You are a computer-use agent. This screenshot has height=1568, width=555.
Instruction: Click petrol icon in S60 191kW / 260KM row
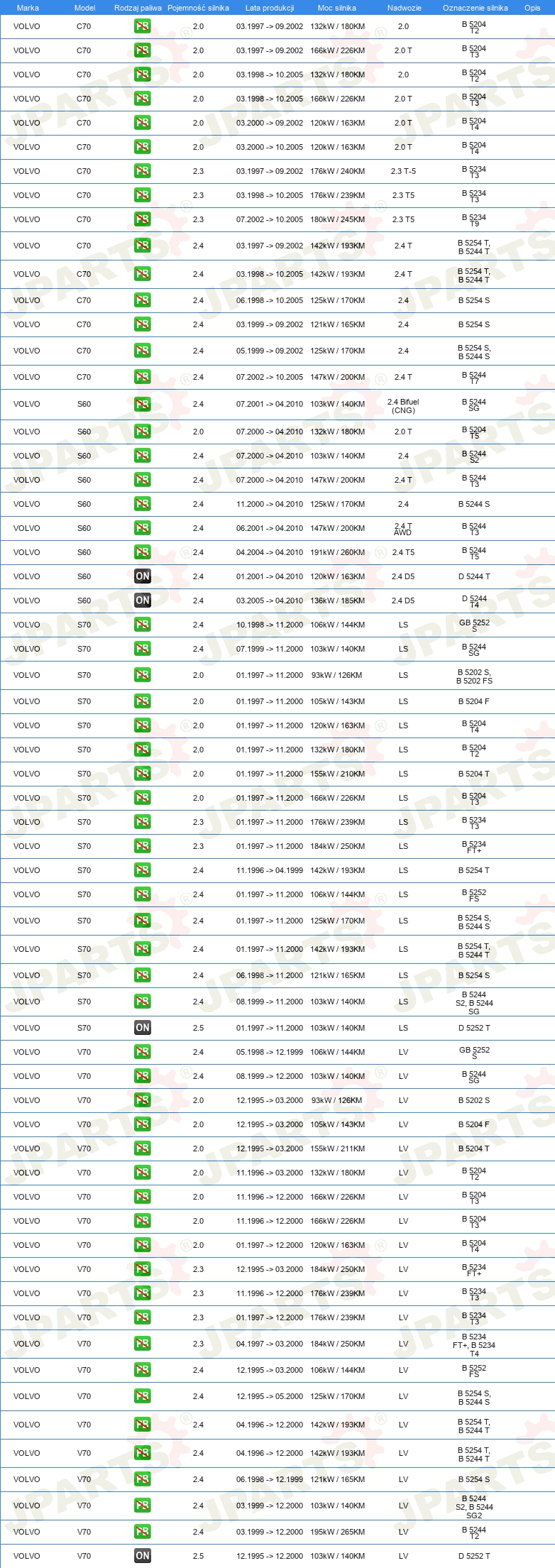coord(142,552)
